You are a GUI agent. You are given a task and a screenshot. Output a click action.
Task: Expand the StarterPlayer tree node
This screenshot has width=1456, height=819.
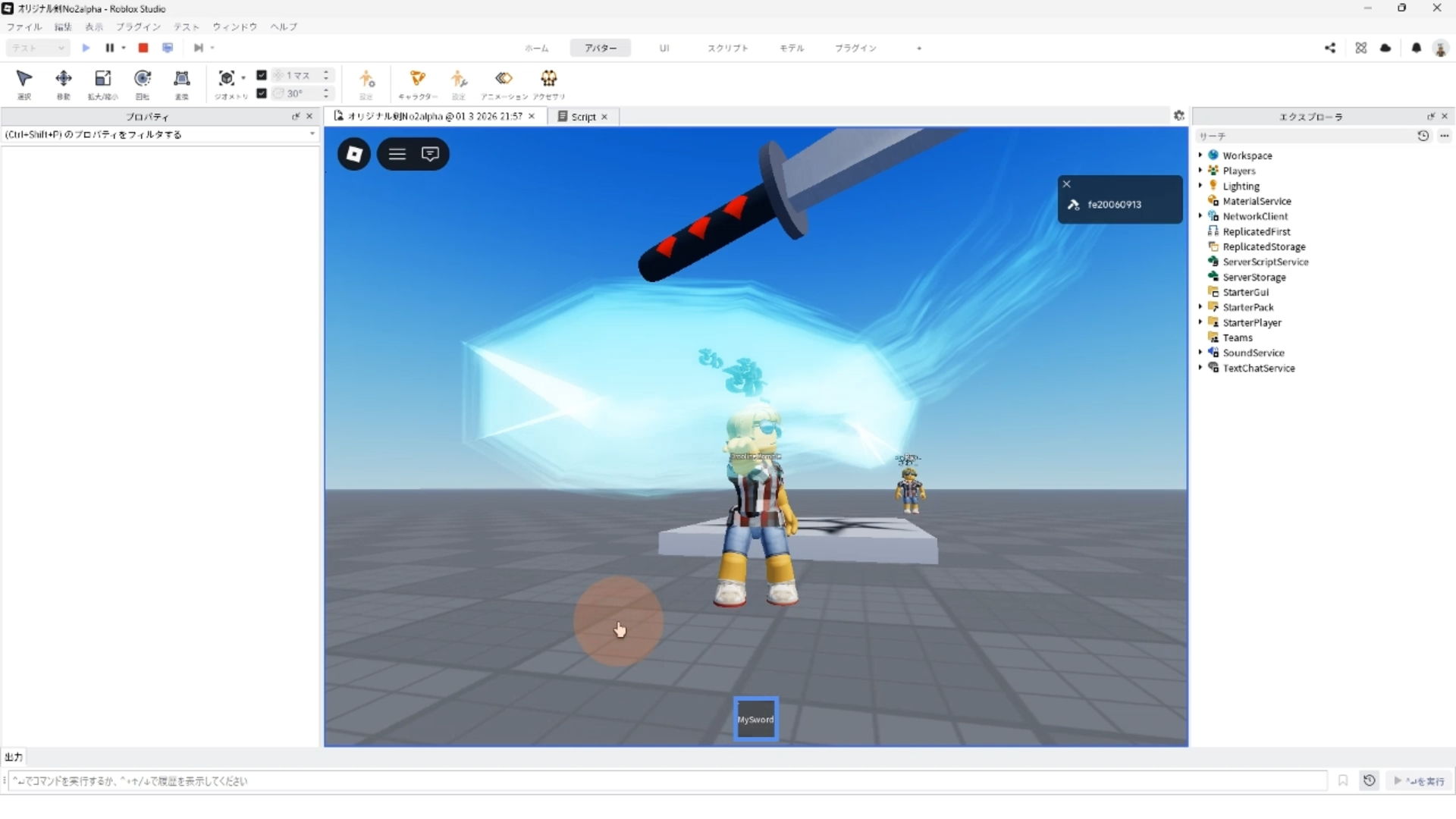[x=1200, y=322]
